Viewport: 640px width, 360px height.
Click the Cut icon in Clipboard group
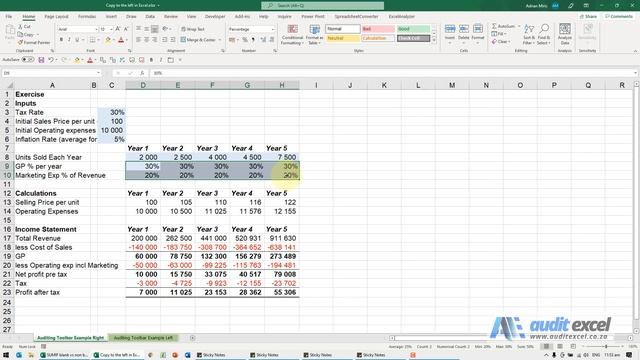[x=20, y=27]
